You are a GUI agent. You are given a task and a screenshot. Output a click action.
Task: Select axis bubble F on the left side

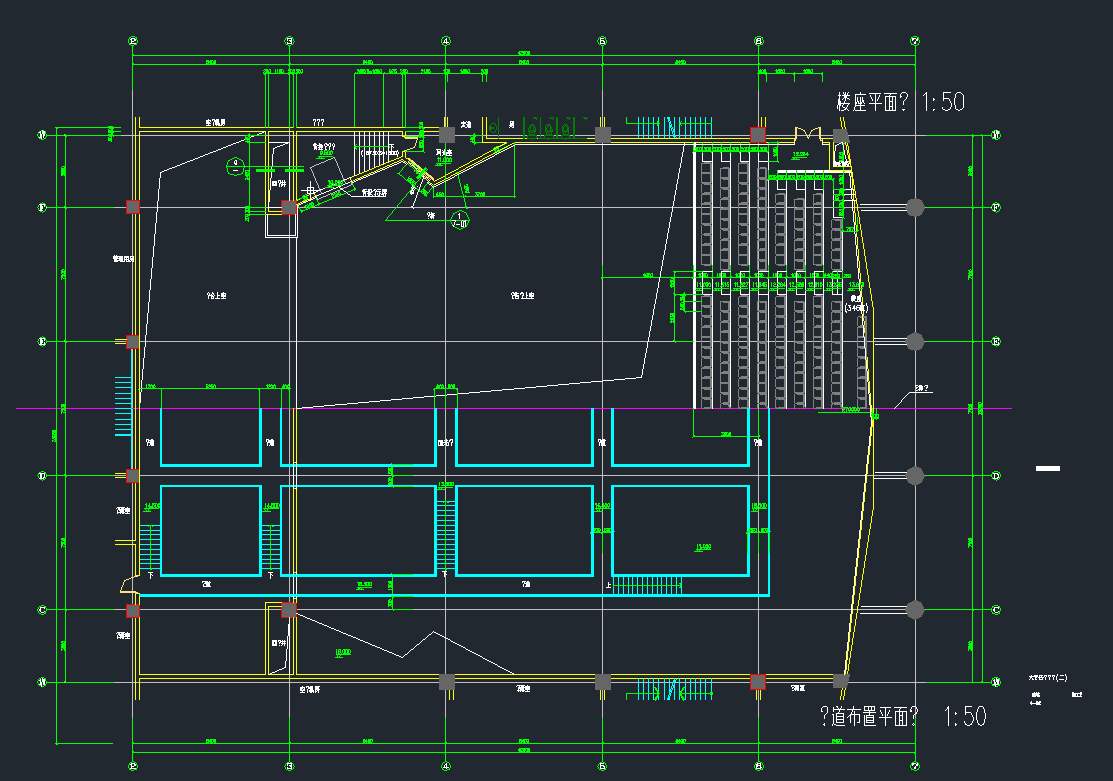[x=42, y=207]
